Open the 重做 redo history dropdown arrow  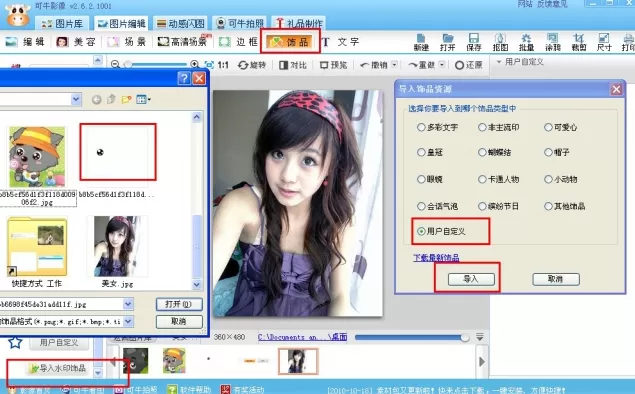click(x=442, y=65)
